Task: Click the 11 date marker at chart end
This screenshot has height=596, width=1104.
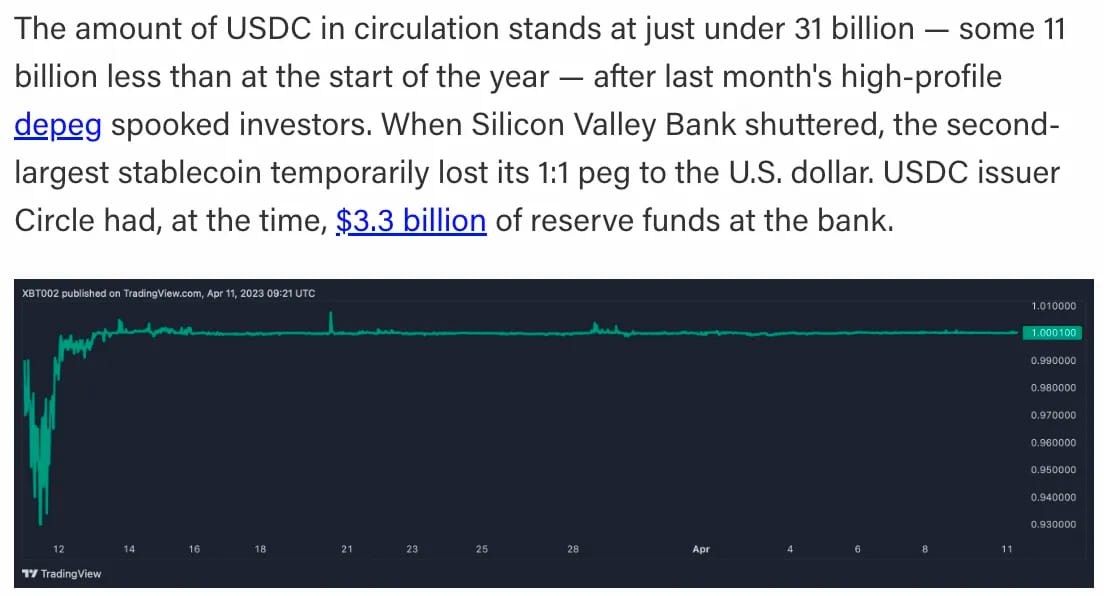Action: click(1007, 549)
